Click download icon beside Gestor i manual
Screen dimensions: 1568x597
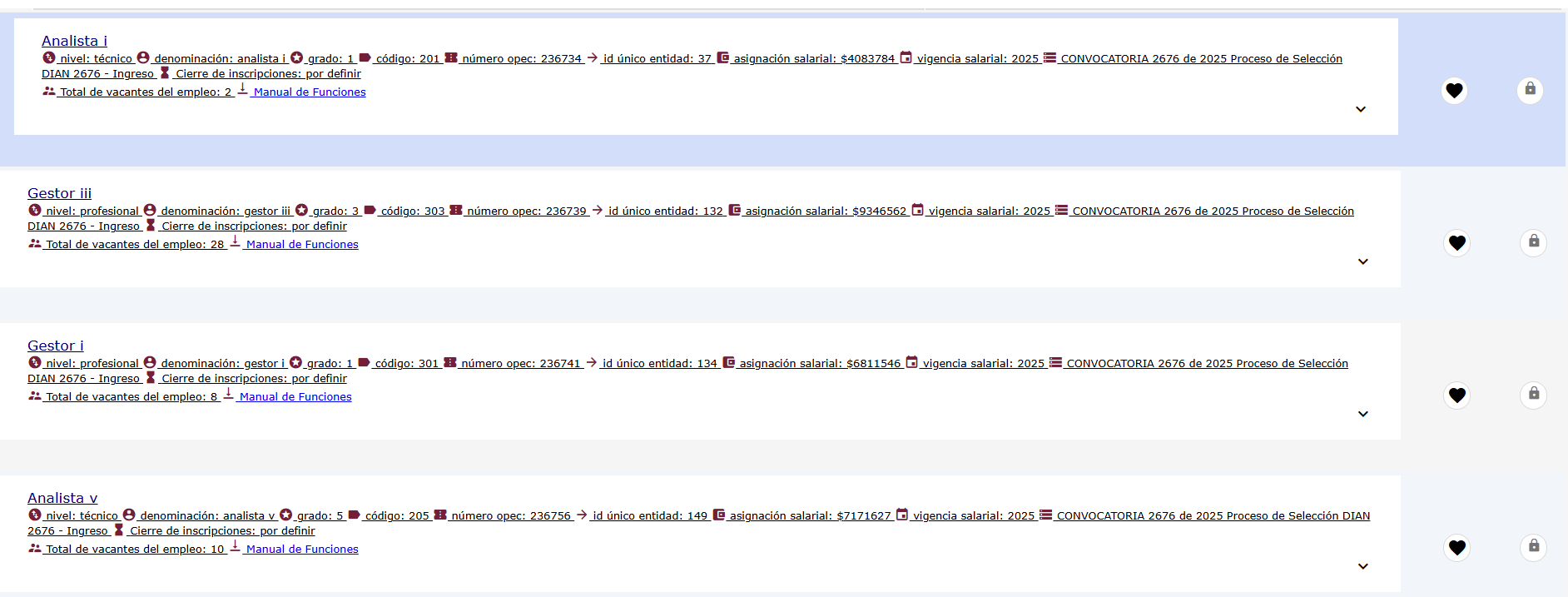pyautogui.click(x=229, y=394)
